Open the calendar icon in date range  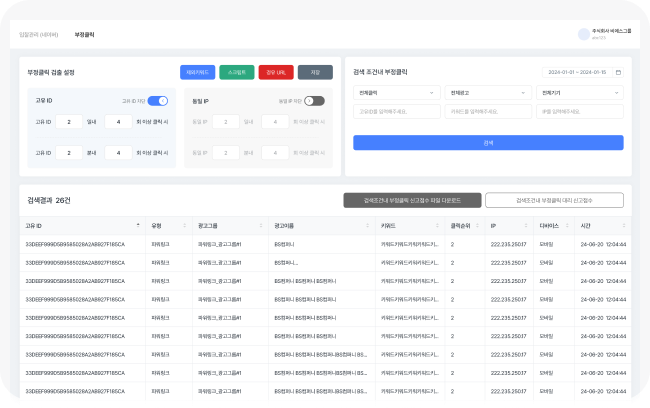[x=618, y=72]
